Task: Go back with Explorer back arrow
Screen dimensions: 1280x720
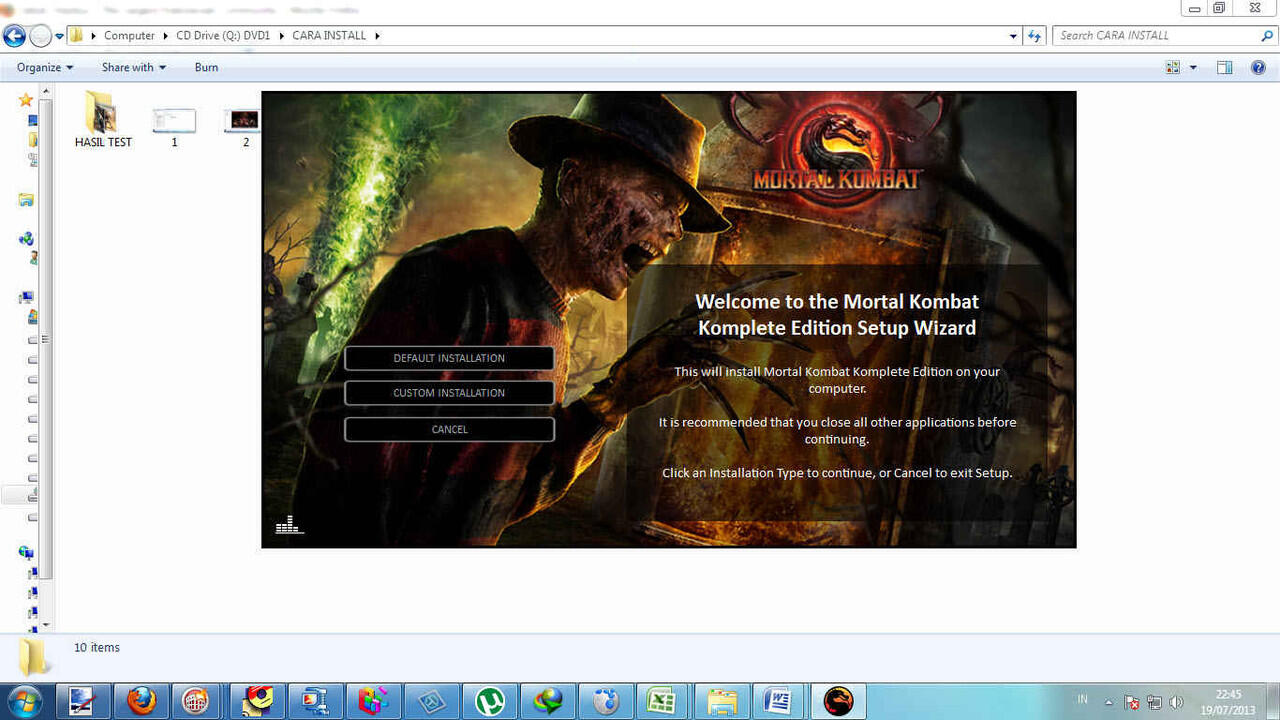Action: click(14, 36)
